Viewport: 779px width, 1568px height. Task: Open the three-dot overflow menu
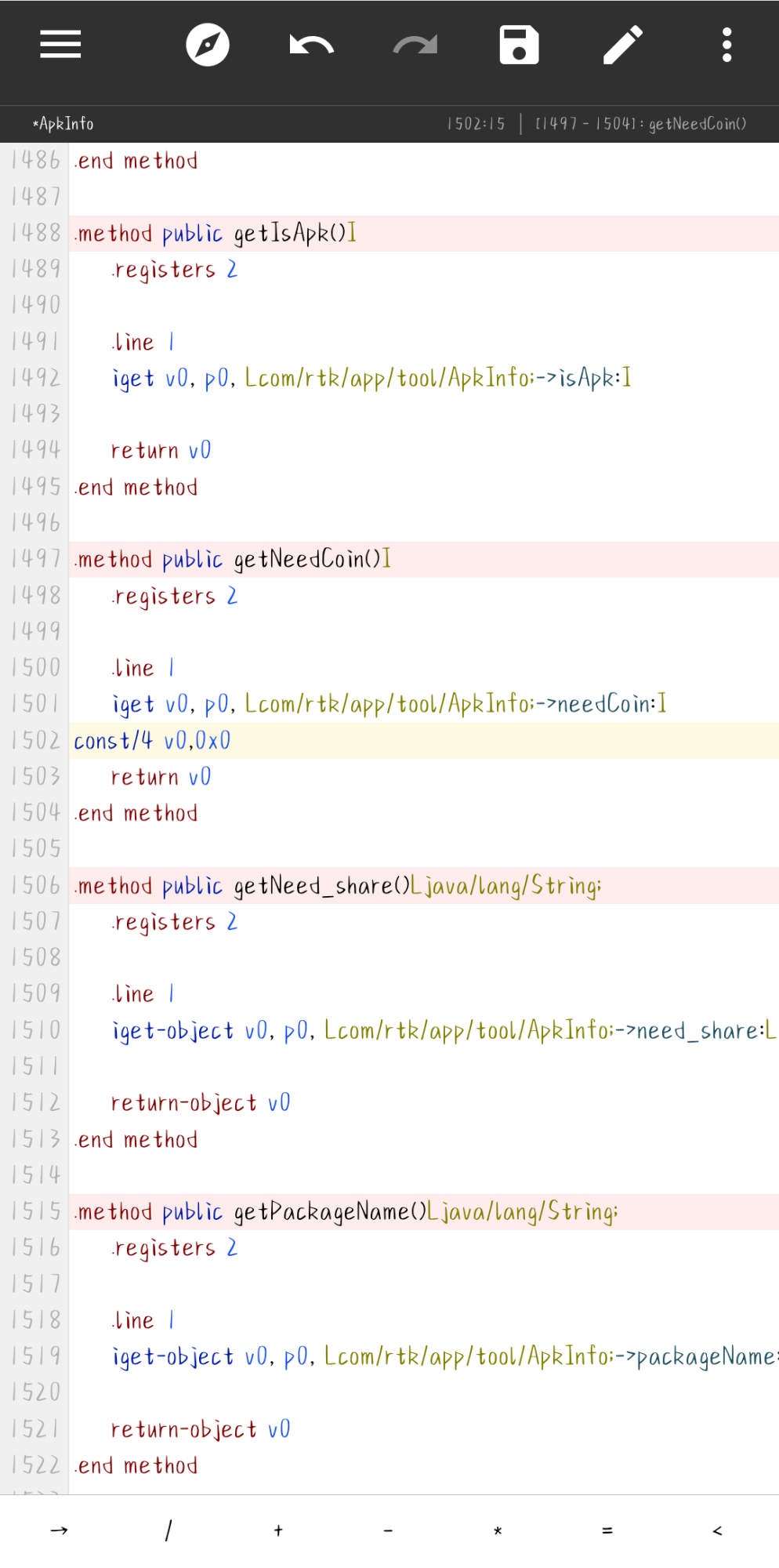coord(727,45)
